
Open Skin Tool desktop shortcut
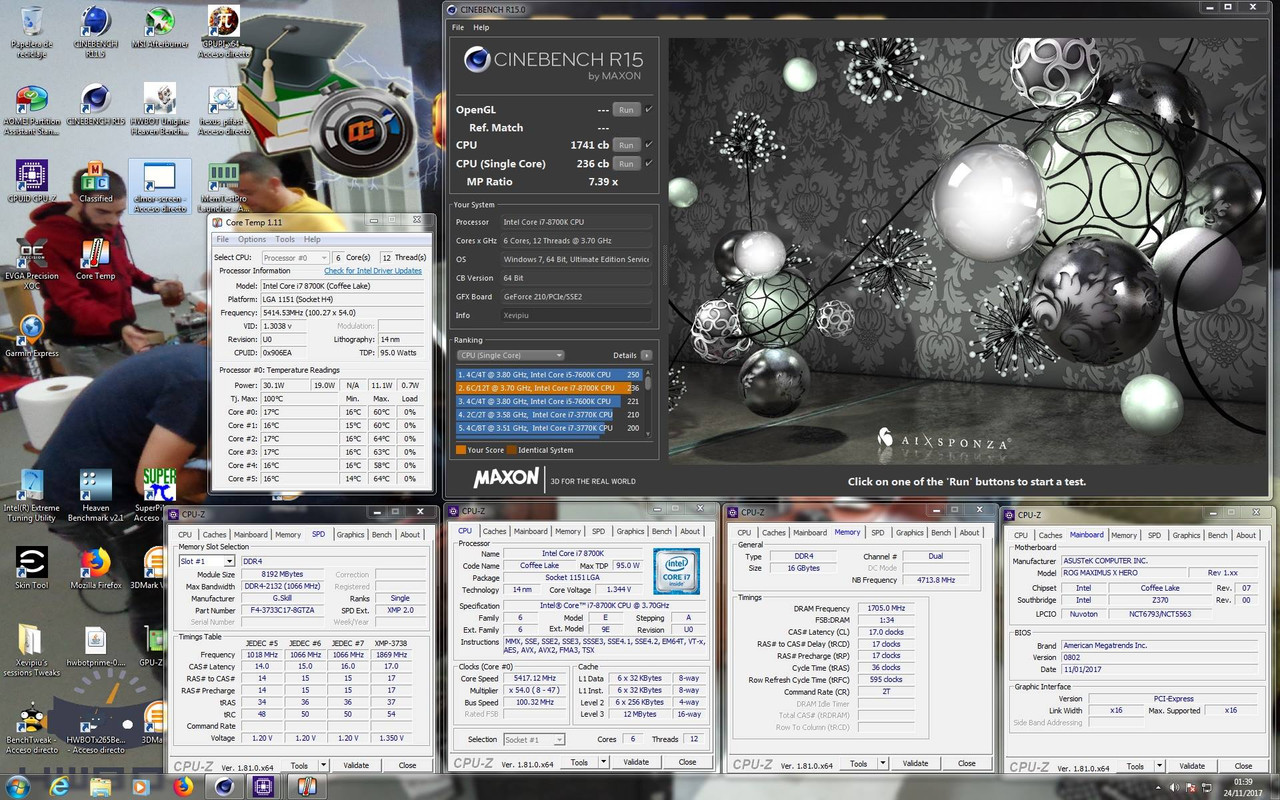[x=32, y=568]
